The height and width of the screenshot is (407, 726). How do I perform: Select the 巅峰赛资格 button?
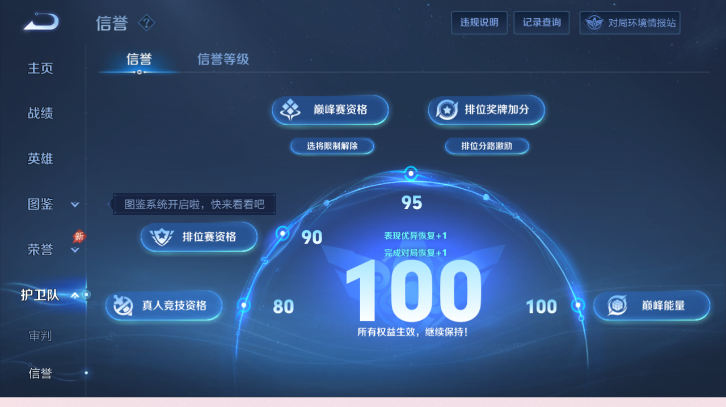click(x=330, y=110)
